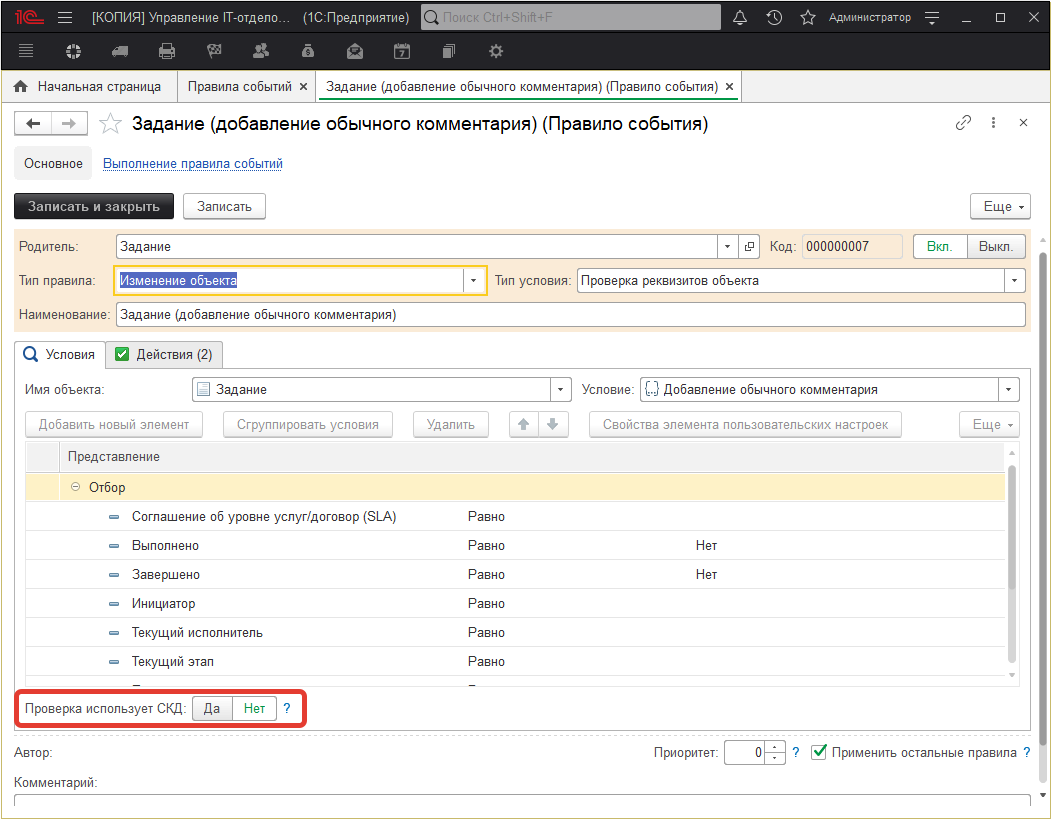The height and width of the screenshot is (819, 1051).
Task: Increase Приоритет with the up stepper arrow
Action: (773, 746)
